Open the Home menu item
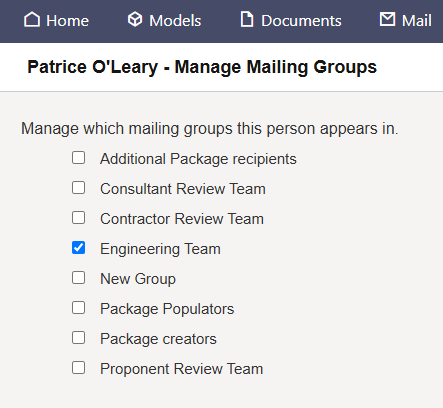This screenshot has width=443, height=408. [x=56, y=20]
